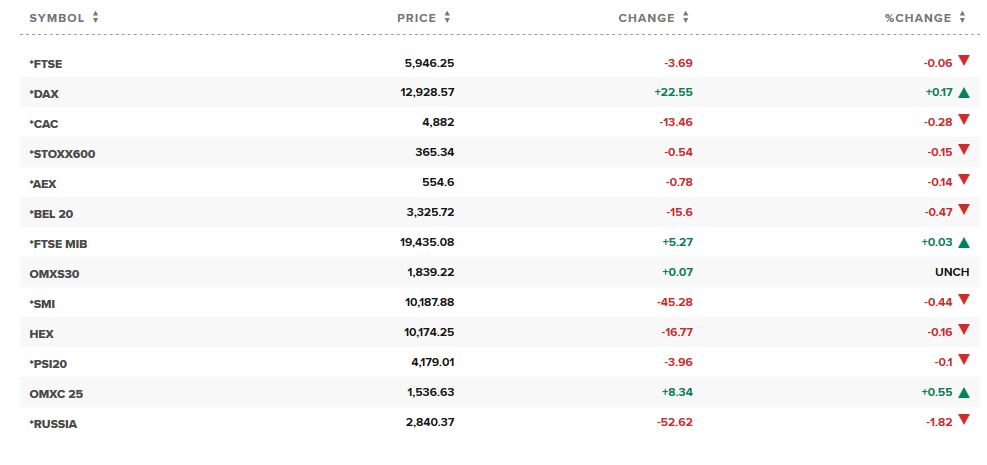
Task: Click the %CHANGE column header
Action: pos(918,18)
